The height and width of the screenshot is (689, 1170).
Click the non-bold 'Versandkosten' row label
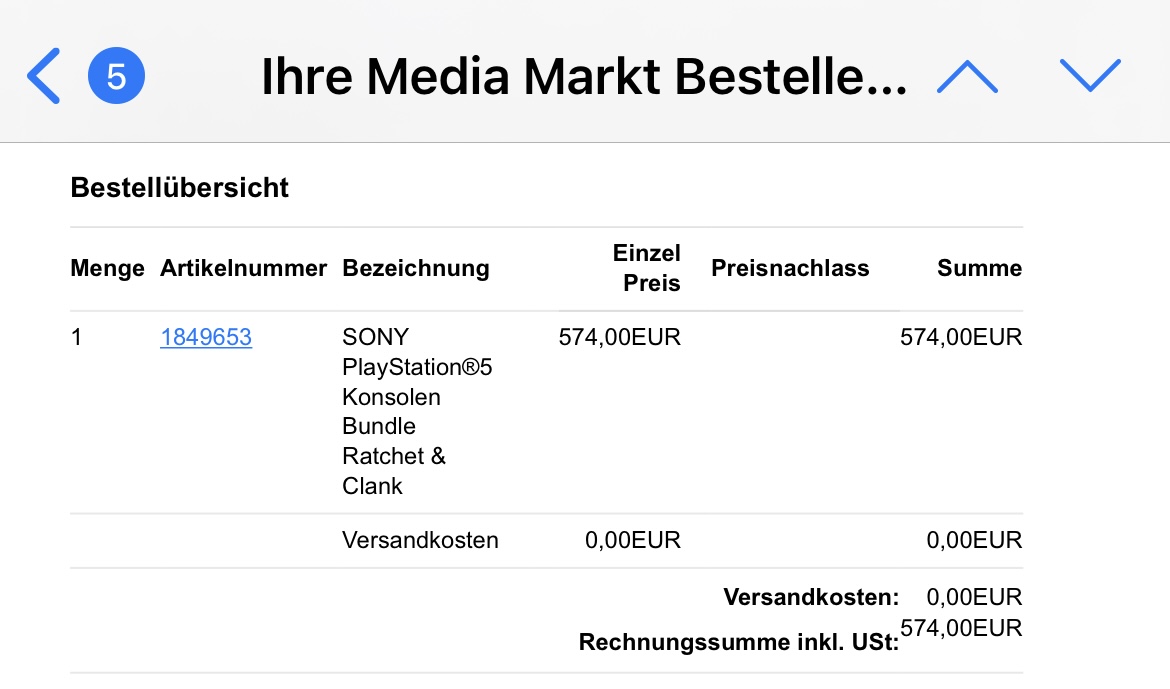[420, 540]
